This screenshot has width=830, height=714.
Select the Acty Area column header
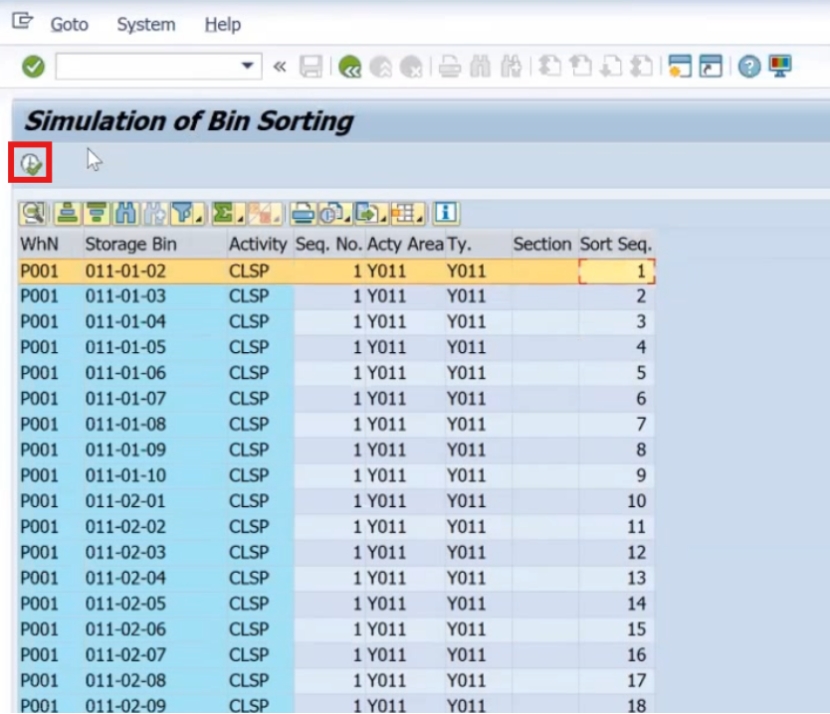(405, 245)
